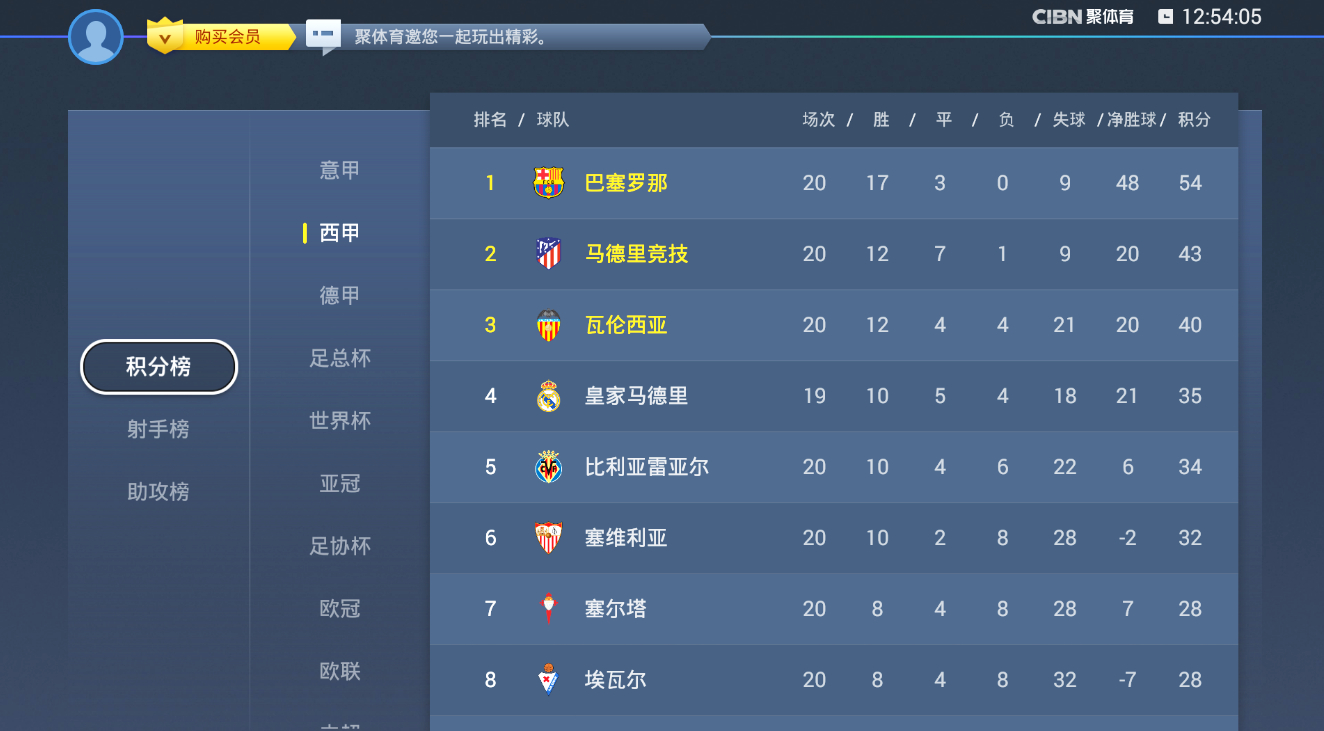Image resolution: width=1324 pixels, height=731 pixels.
Task: Click the Barcelona club crest
Action: click(x=548, y=183)
